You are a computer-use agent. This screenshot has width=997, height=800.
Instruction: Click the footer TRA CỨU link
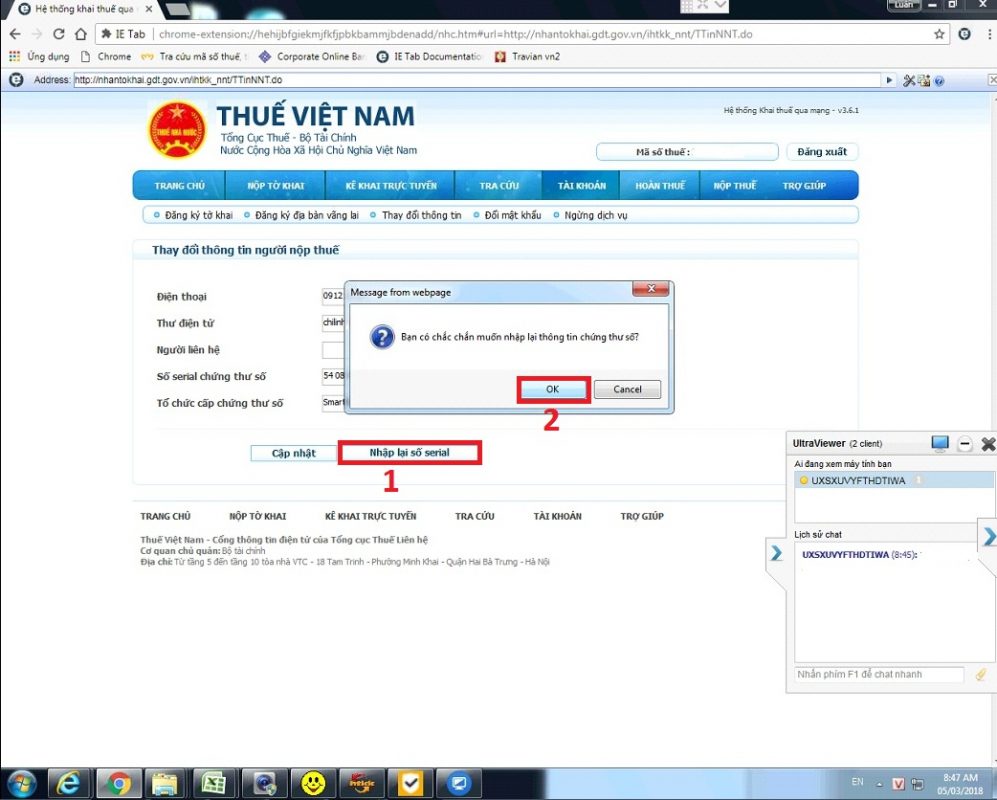click(474, 516)
